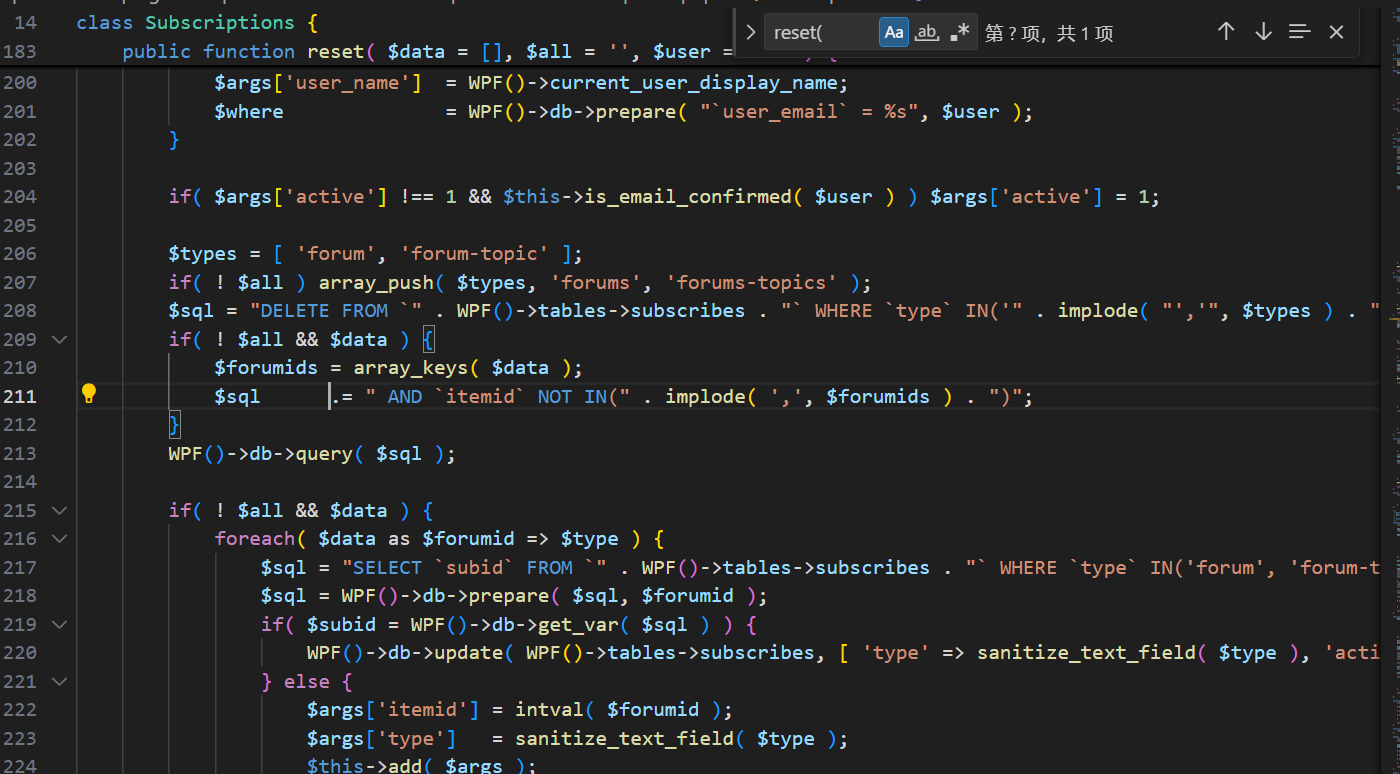Collapse the fold at line 215
The height and width of the screenshot is (774, 1400).
click(x=59, y=510)
